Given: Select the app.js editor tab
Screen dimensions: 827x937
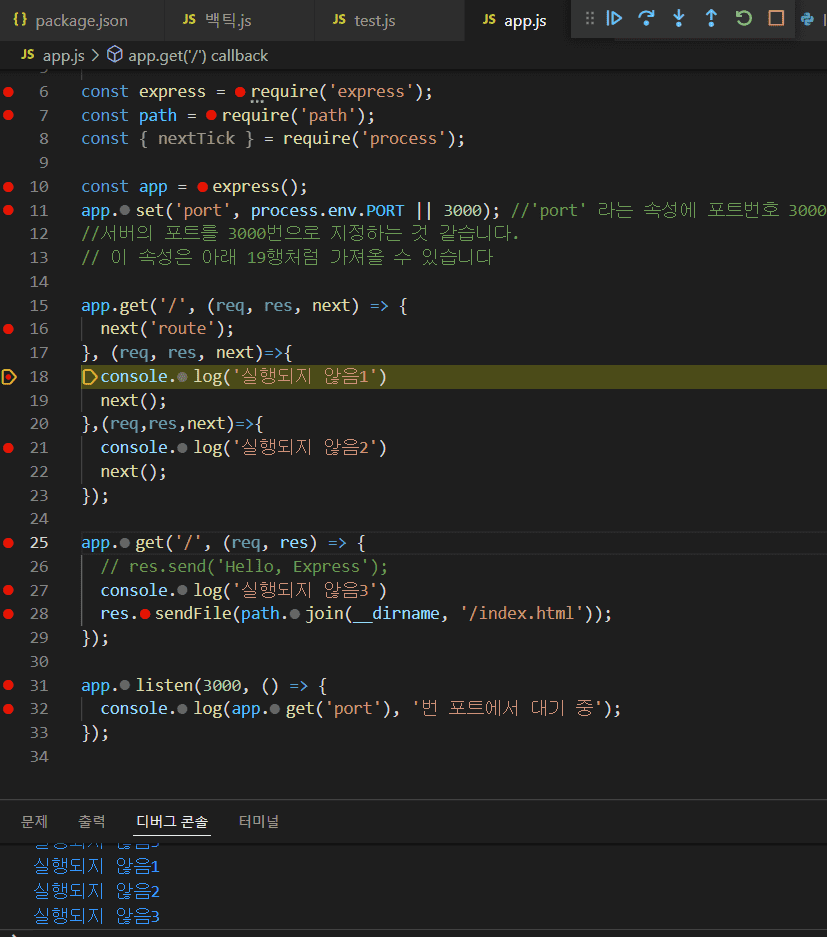Looking at the screenshot, I should point(517,20).
